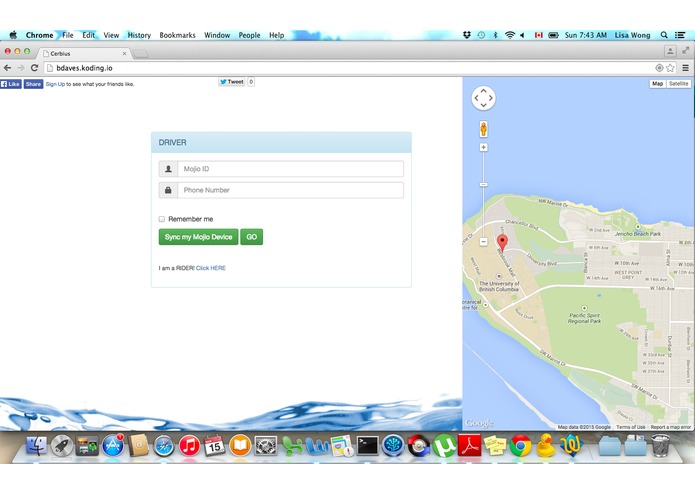
Task: Click the Facebook Like button
Action: 11,84
